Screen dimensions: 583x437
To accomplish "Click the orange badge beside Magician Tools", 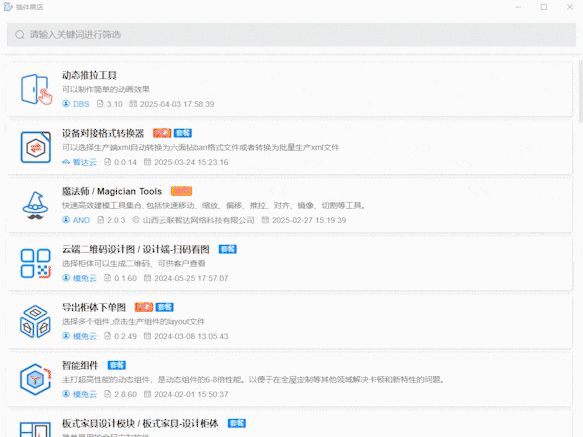I will (x=181, y=191).
